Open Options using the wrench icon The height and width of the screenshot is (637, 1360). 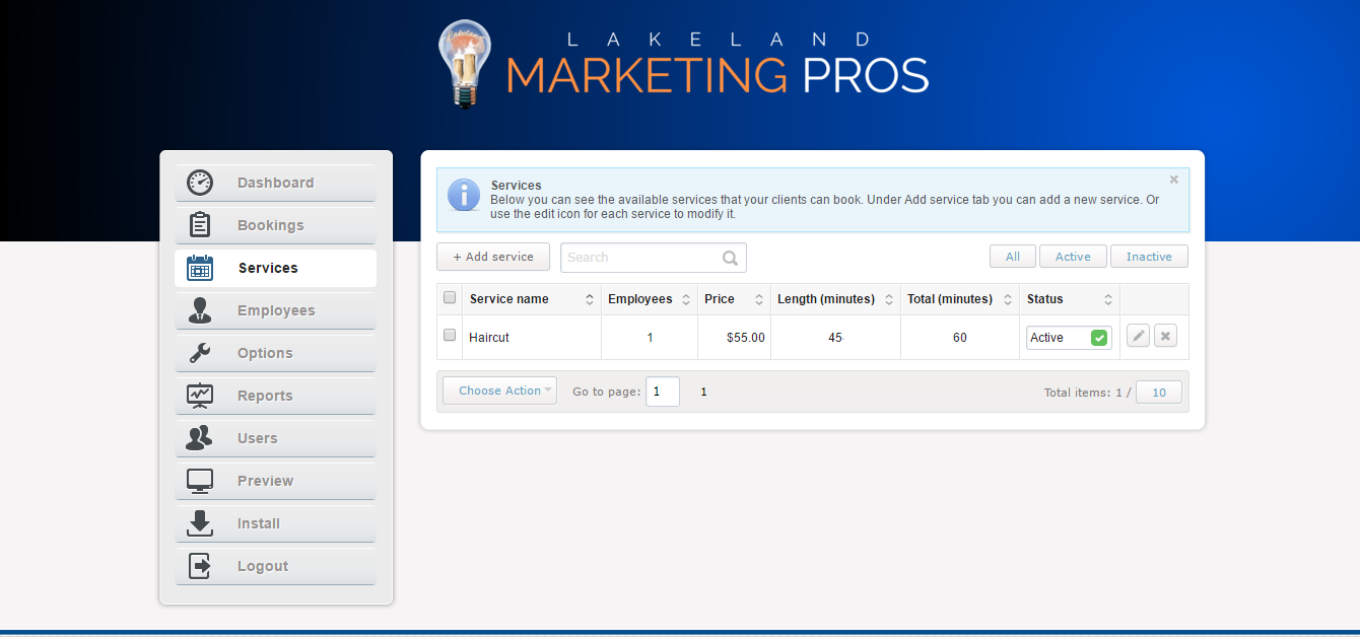(200, 353)
